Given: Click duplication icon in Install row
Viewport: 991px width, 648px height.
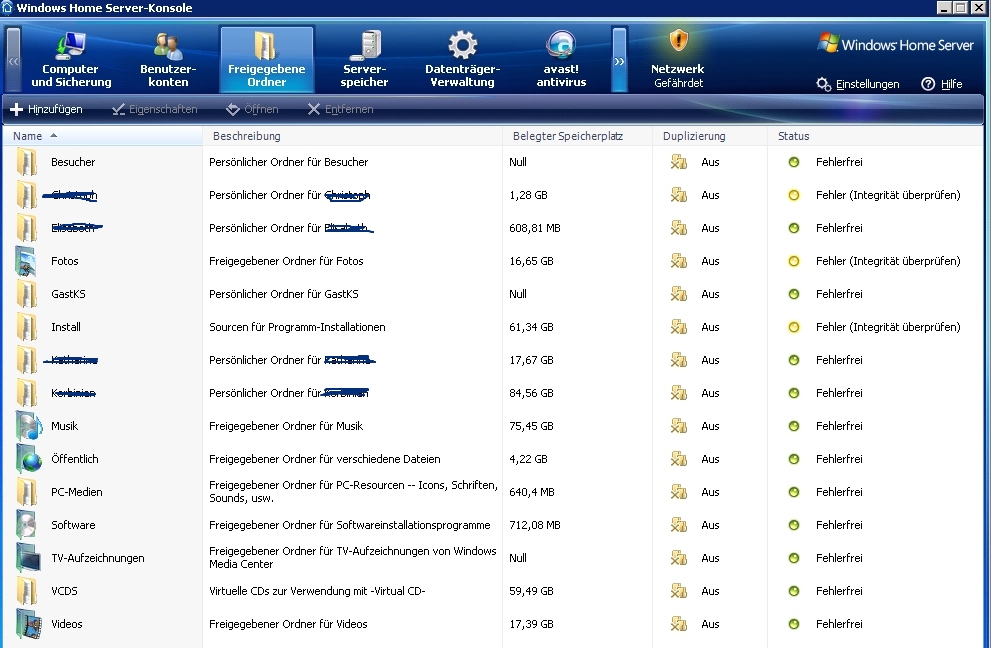Looking at the screenshot, I should point(679,327).
